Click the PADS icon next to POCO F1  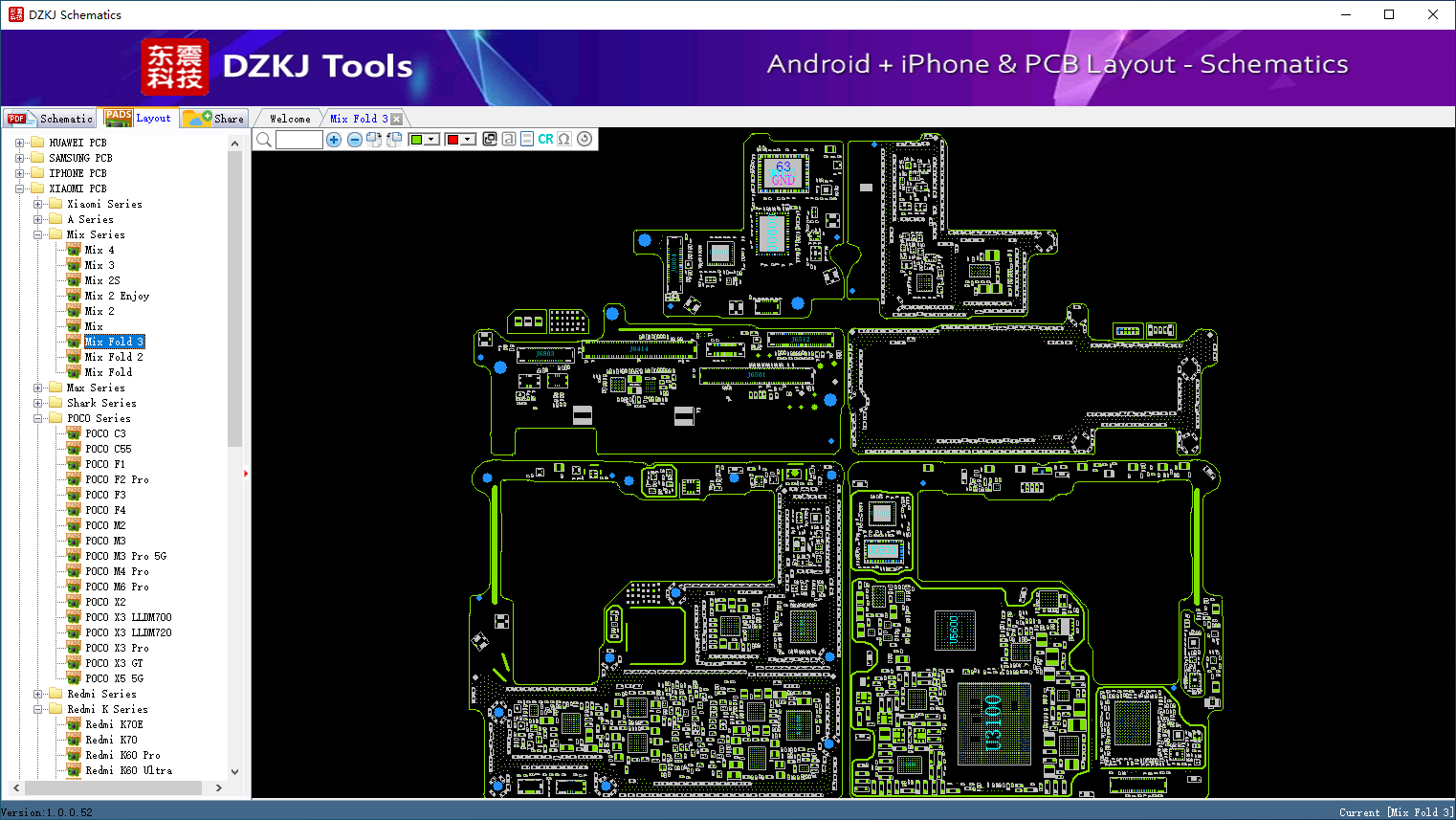(x=74, y=464)
